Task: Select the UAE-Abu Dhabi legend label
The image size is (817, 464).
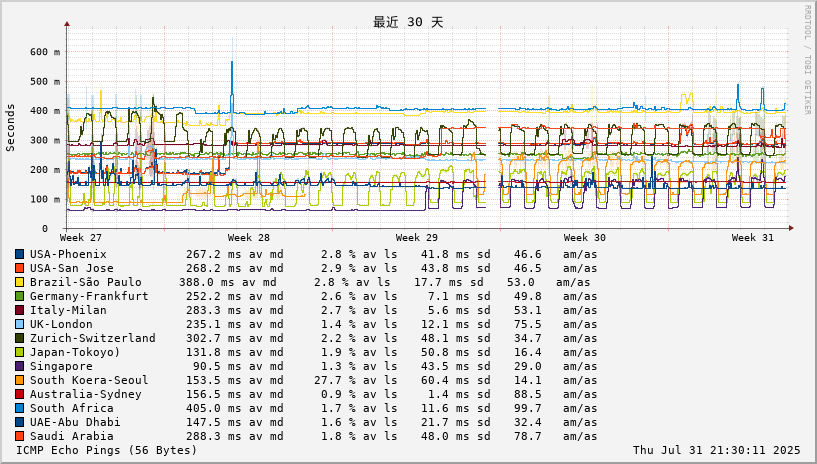Action: click(75, 422)
